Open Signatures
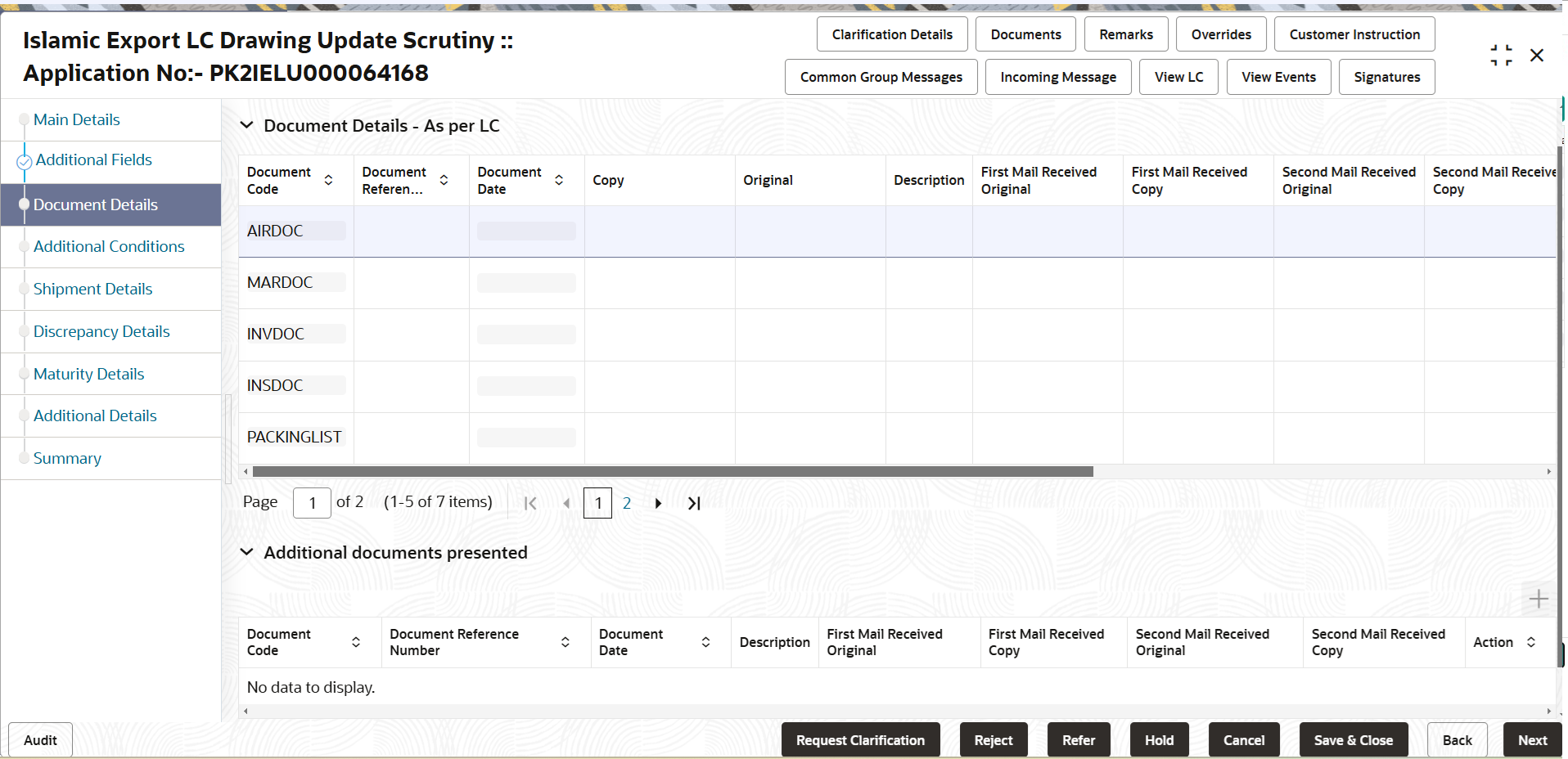 click(1386, 77)
